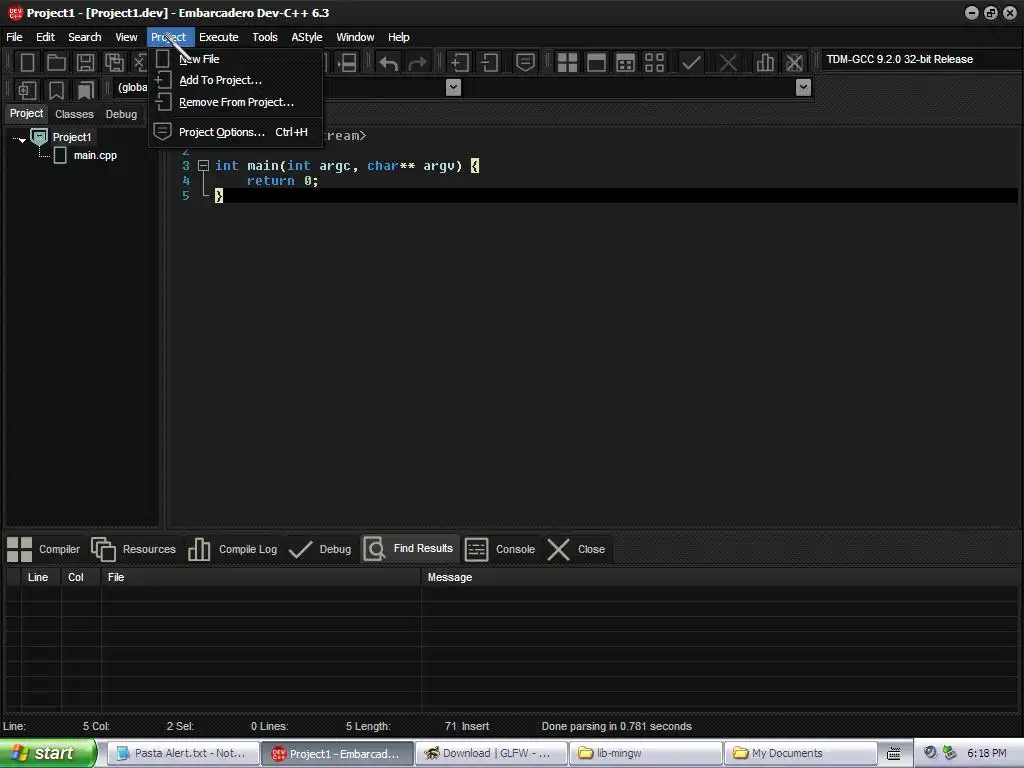Click the Undo arrow toolbar icon
This screenshot has width=1024, height=768.
click(x=389, y=63)
